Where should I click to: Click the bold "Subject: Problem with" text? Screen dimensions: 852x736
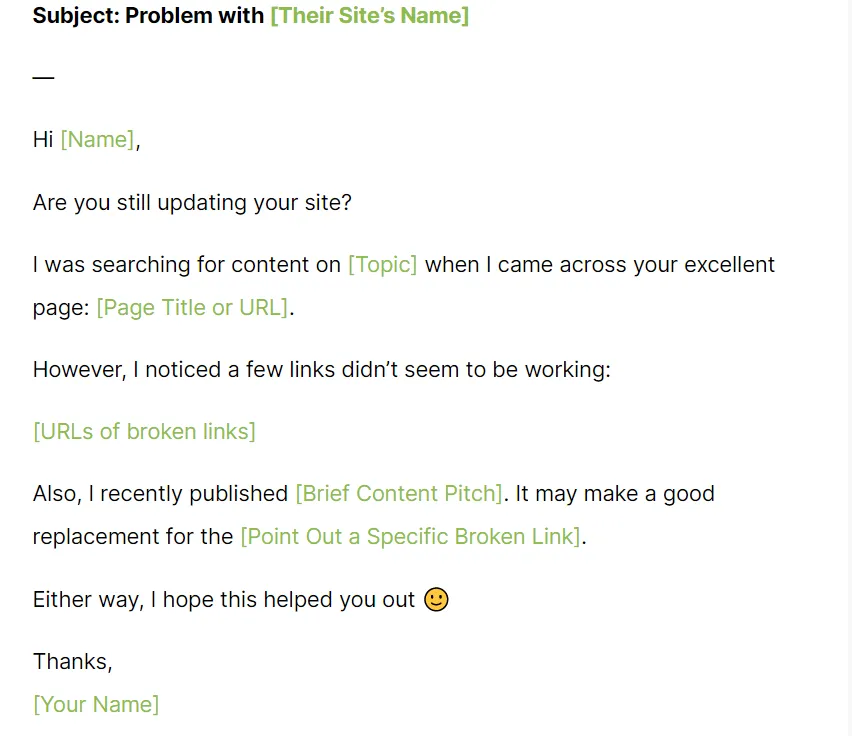pyautogui.click(x=148, y=16)
